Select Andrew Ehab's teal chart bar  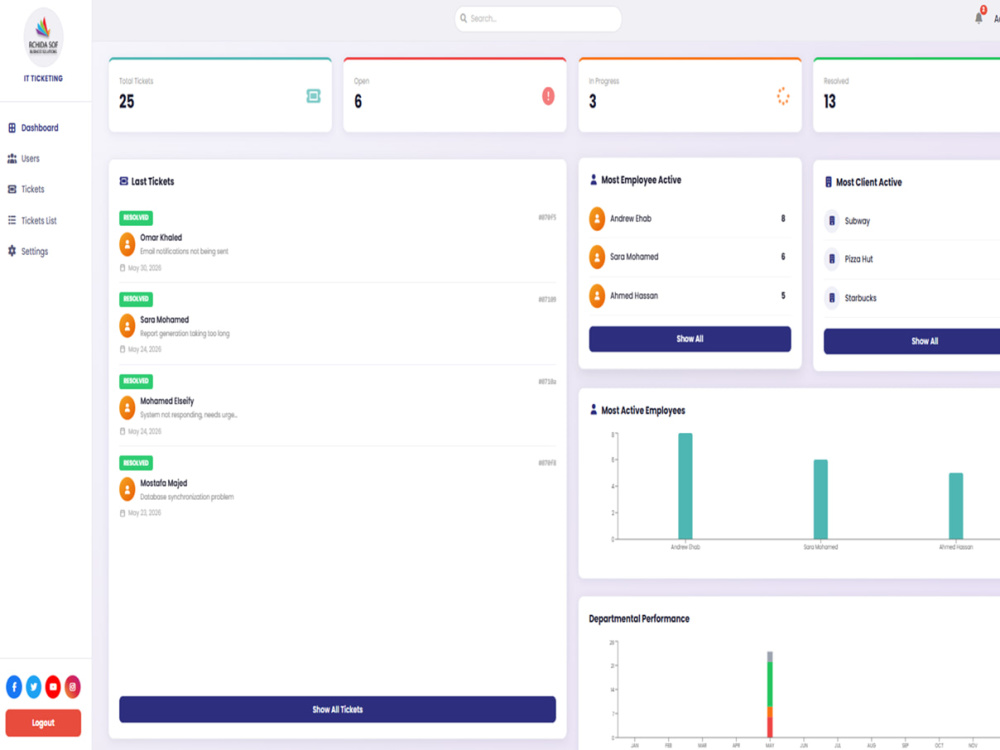(x=685, y=486)
